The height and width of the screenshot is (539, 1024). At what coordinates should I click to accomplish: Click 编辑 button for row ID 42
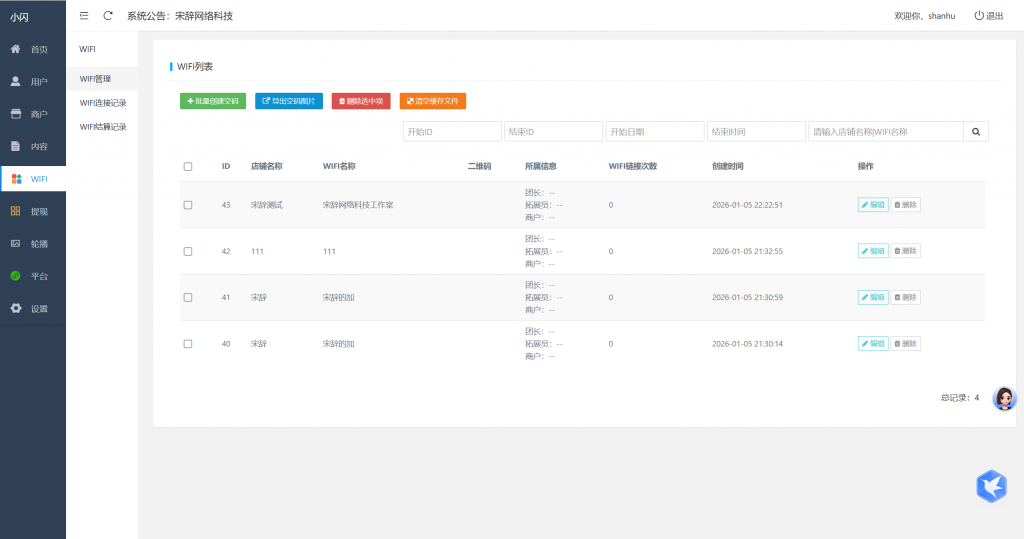pos(873,251)
